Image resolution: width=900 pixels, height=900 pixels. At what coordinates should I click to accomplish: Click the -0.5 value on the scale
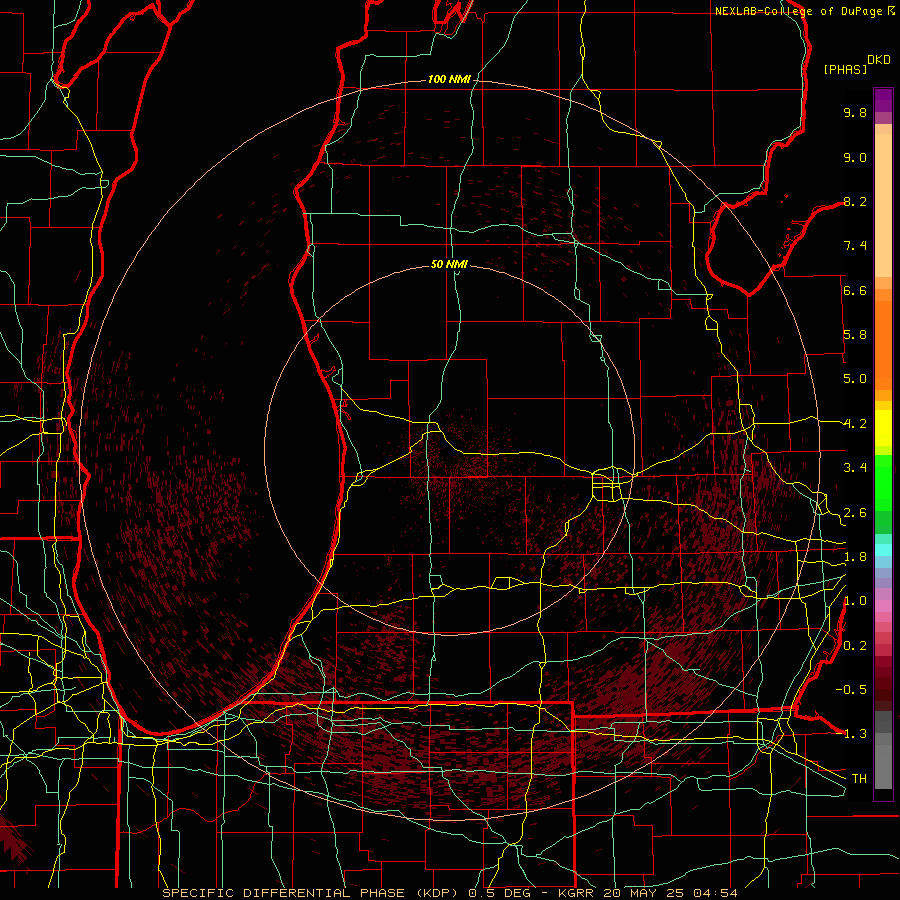[851, 689]
